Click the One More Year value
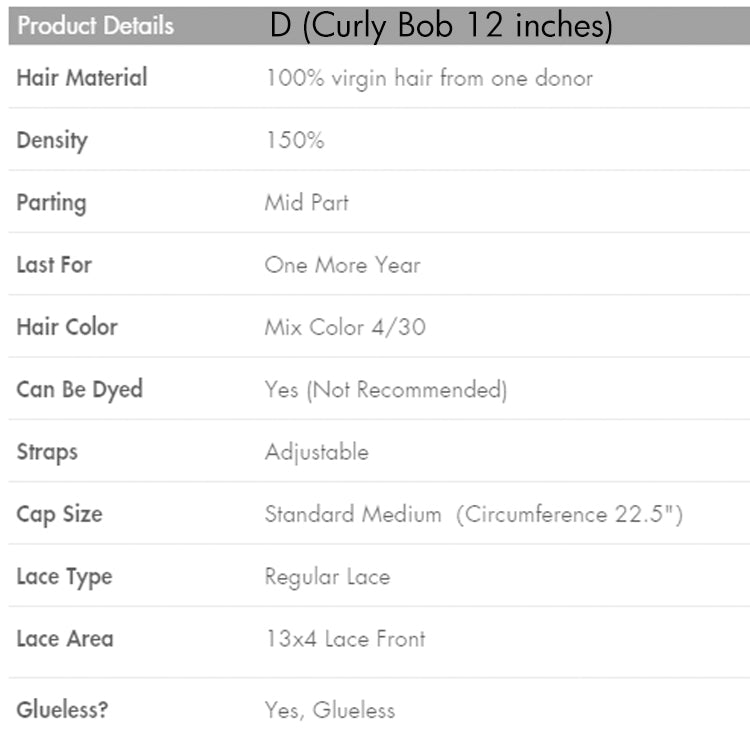The height and width of the screenshot is (750, 750). point(342,265)
